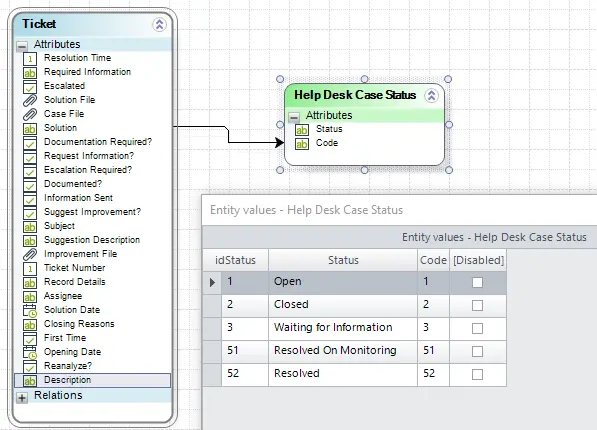
Task: Select the Closing Reasons attribute label
Action: point(79,324)
